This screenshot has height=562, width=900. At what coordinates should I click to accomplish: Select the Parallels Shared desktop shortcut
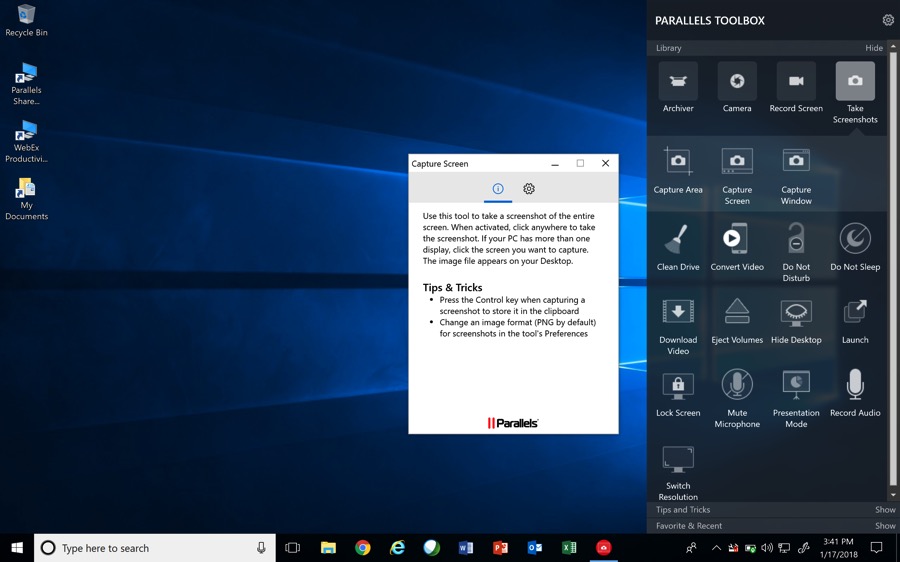(26, 83)
